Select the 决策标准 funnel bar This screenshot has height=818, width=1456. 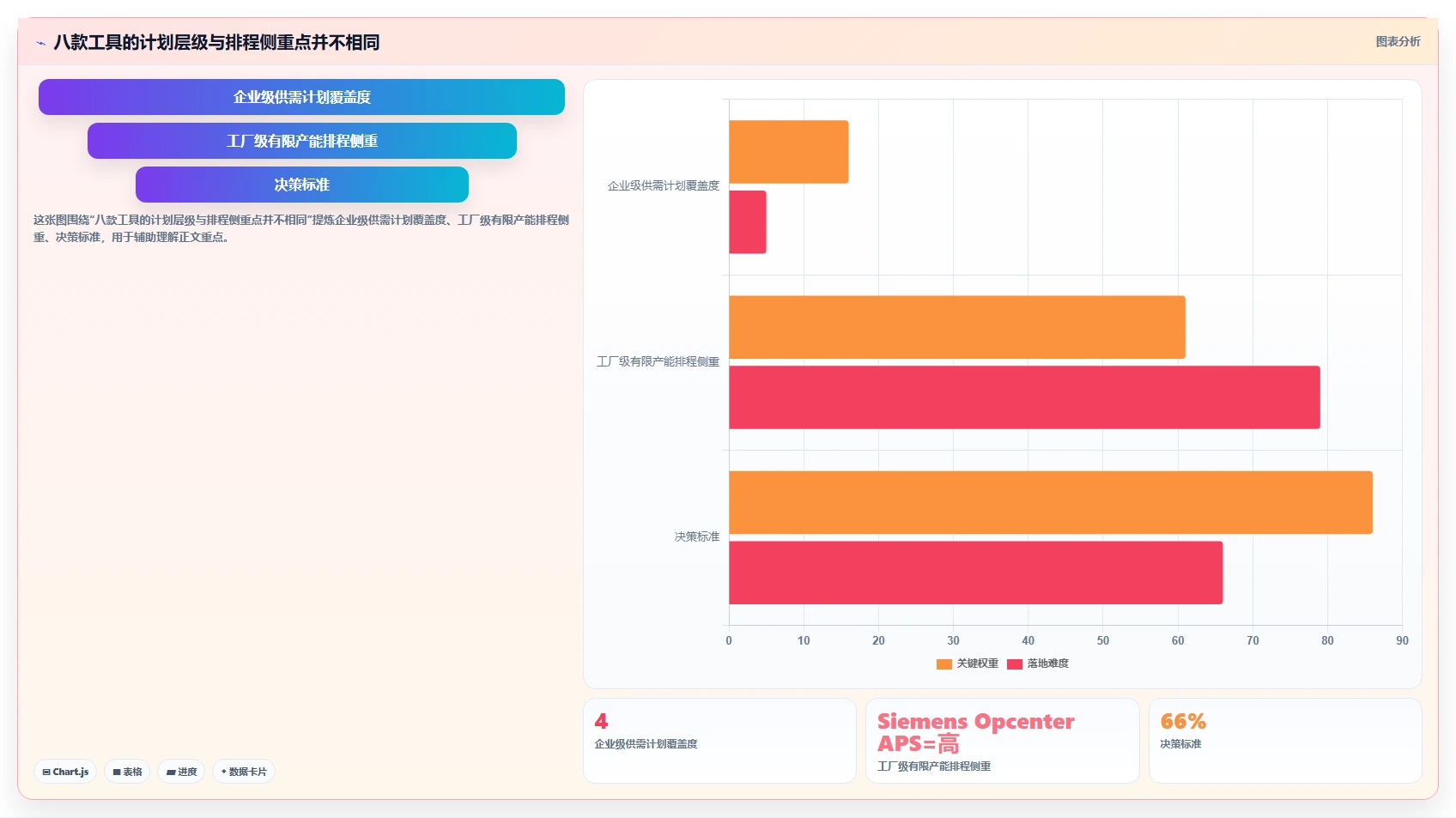[301, 185]
